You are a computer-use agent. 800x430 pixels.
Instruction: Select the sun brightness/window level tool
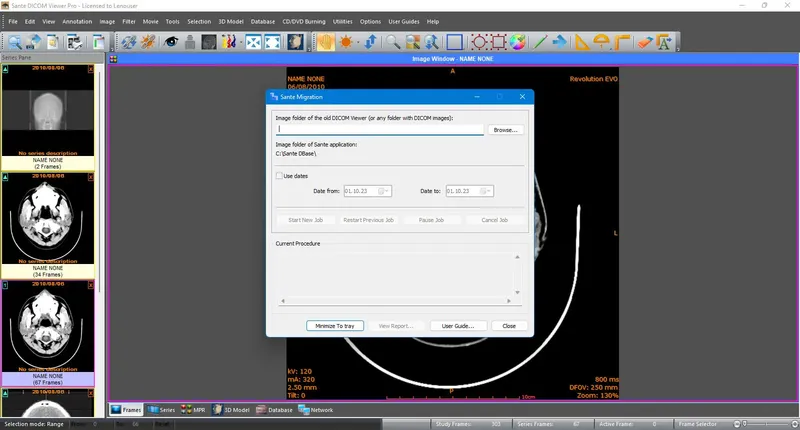(x=345, y=42)
